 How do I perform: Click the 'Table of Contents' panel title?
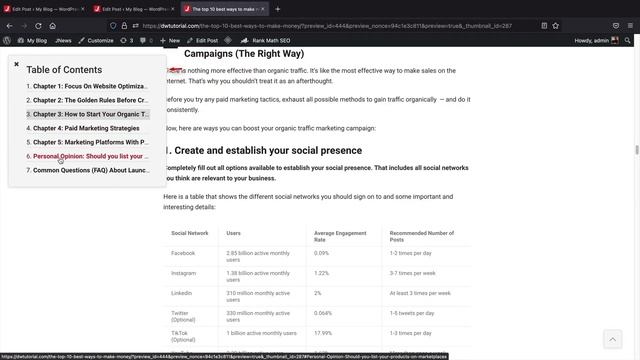pyautogui.click(x=64, y=70)
